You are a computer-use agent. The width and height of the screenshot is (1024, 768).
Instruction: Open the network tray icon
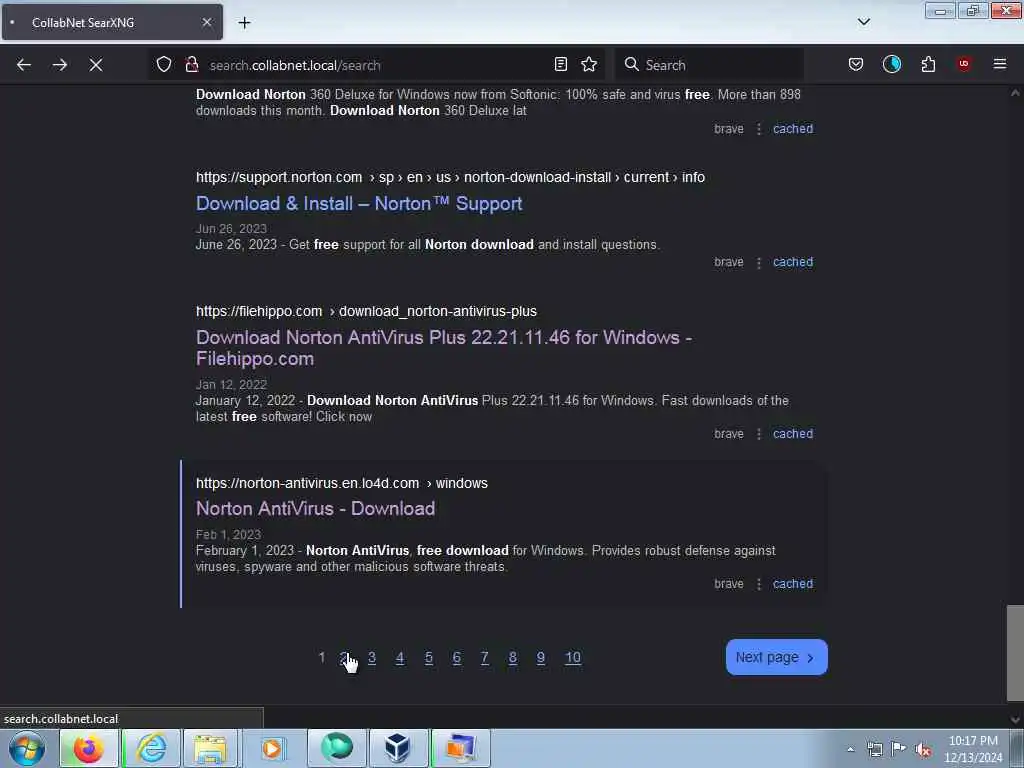click(x=874, y=749)
